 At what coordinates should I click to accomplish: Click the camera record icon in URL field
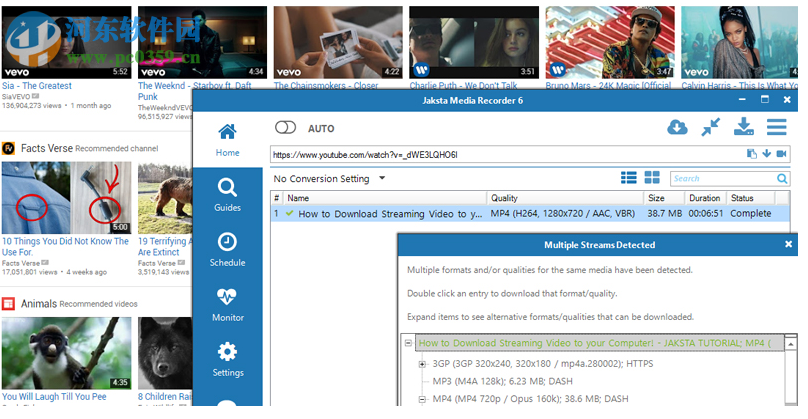click(x=781, y=154)
